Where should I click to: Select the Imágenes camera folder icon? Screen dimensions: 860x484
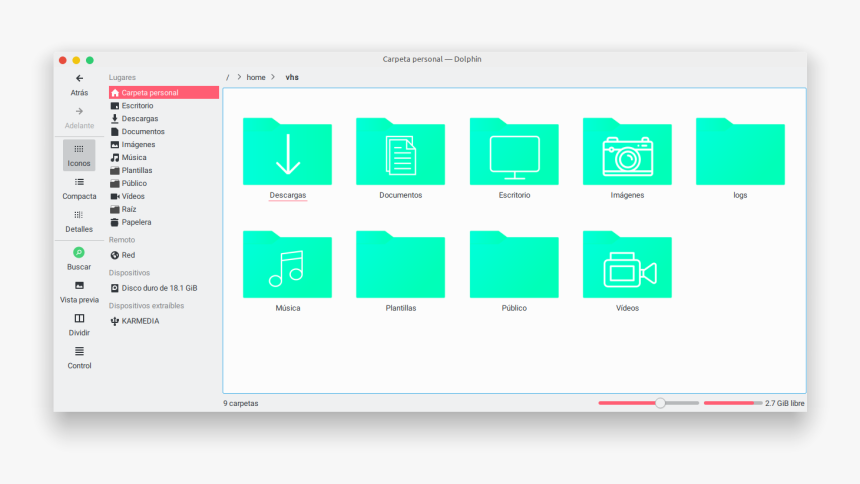coord(627,151)
